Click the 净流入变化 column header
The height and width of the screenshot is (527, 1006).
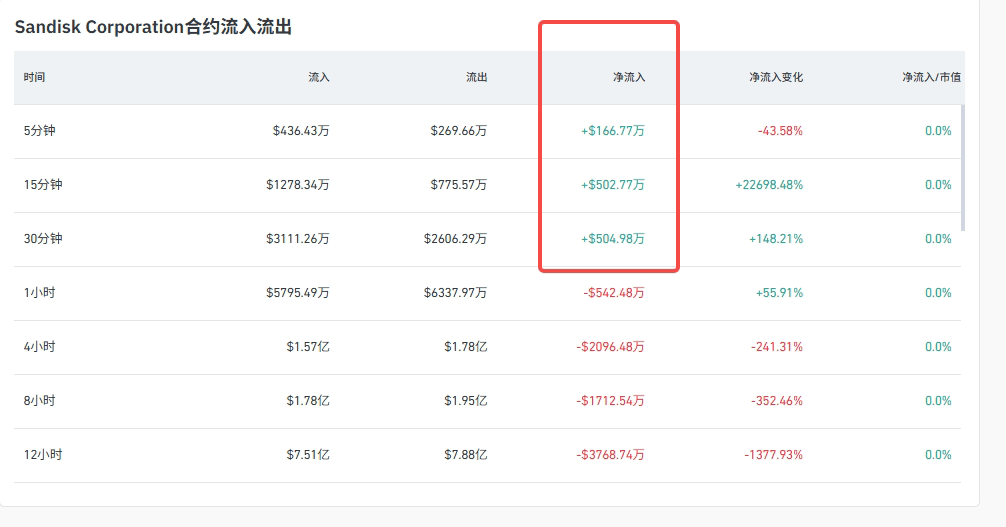[776, 77]
